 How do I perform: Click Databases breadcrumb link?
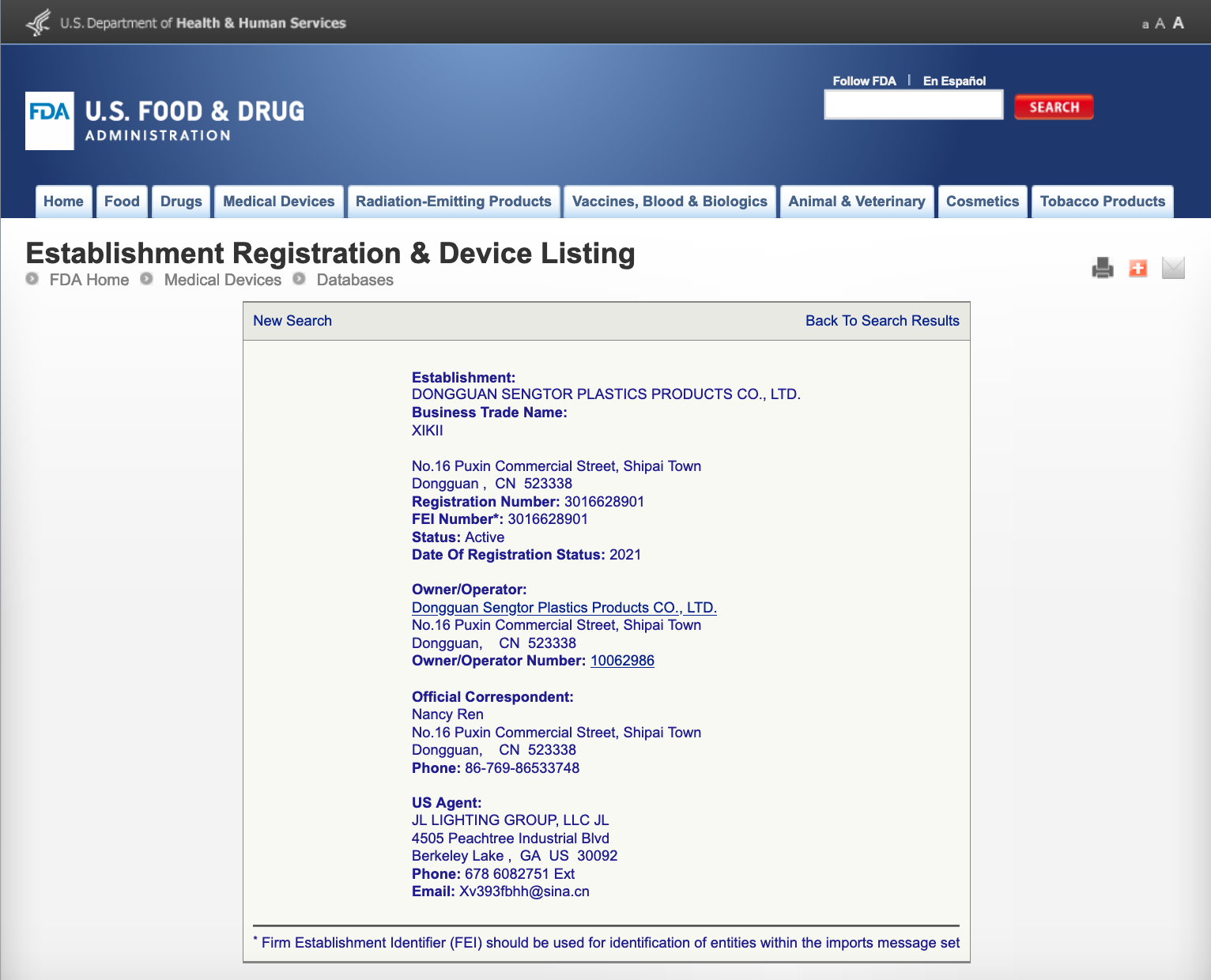coord(355,280)
